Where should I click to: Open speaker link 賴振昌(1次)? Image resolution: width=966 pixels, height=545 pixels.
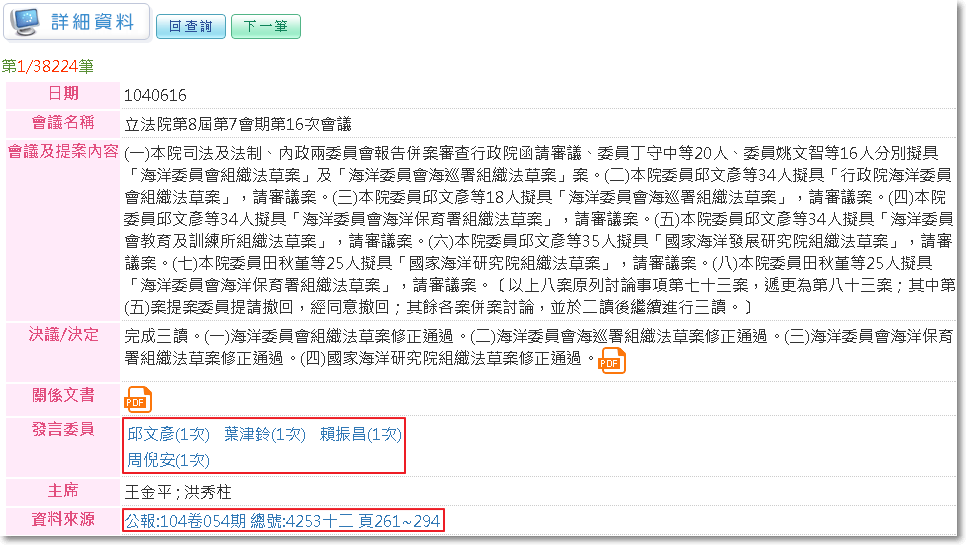click(360, 434)
